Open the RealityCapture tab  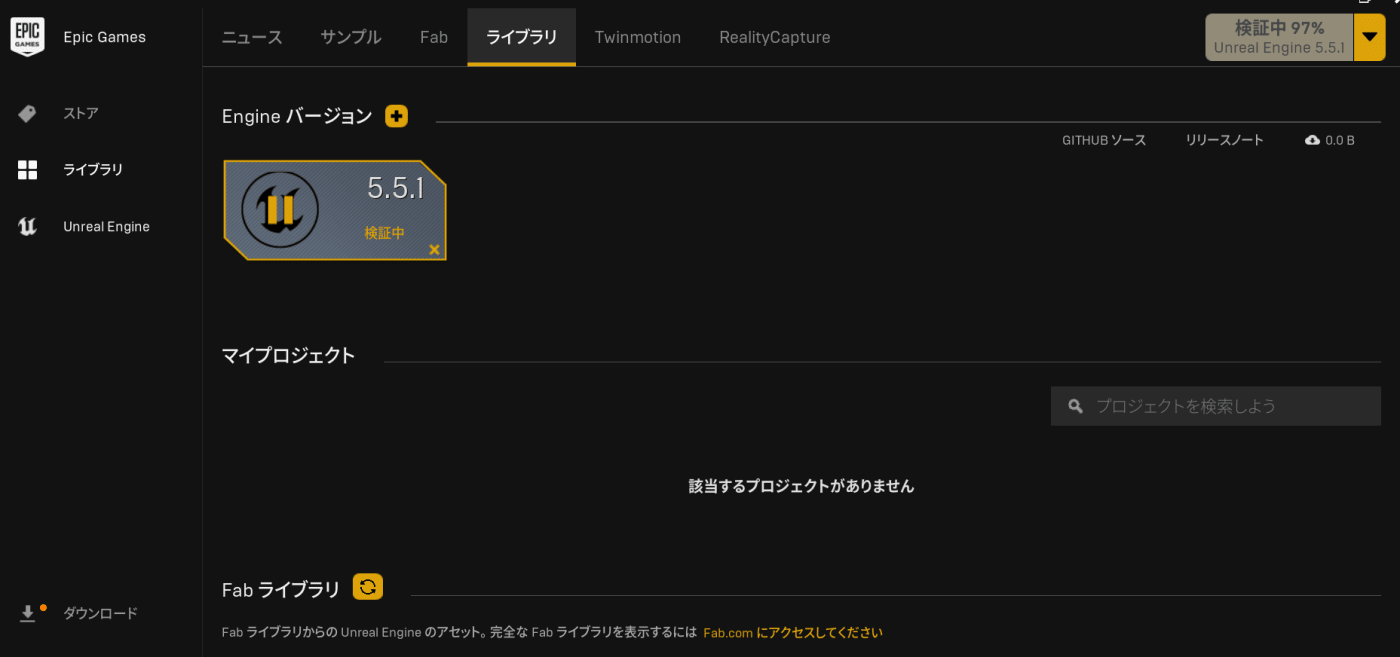[x=775, y=37]
